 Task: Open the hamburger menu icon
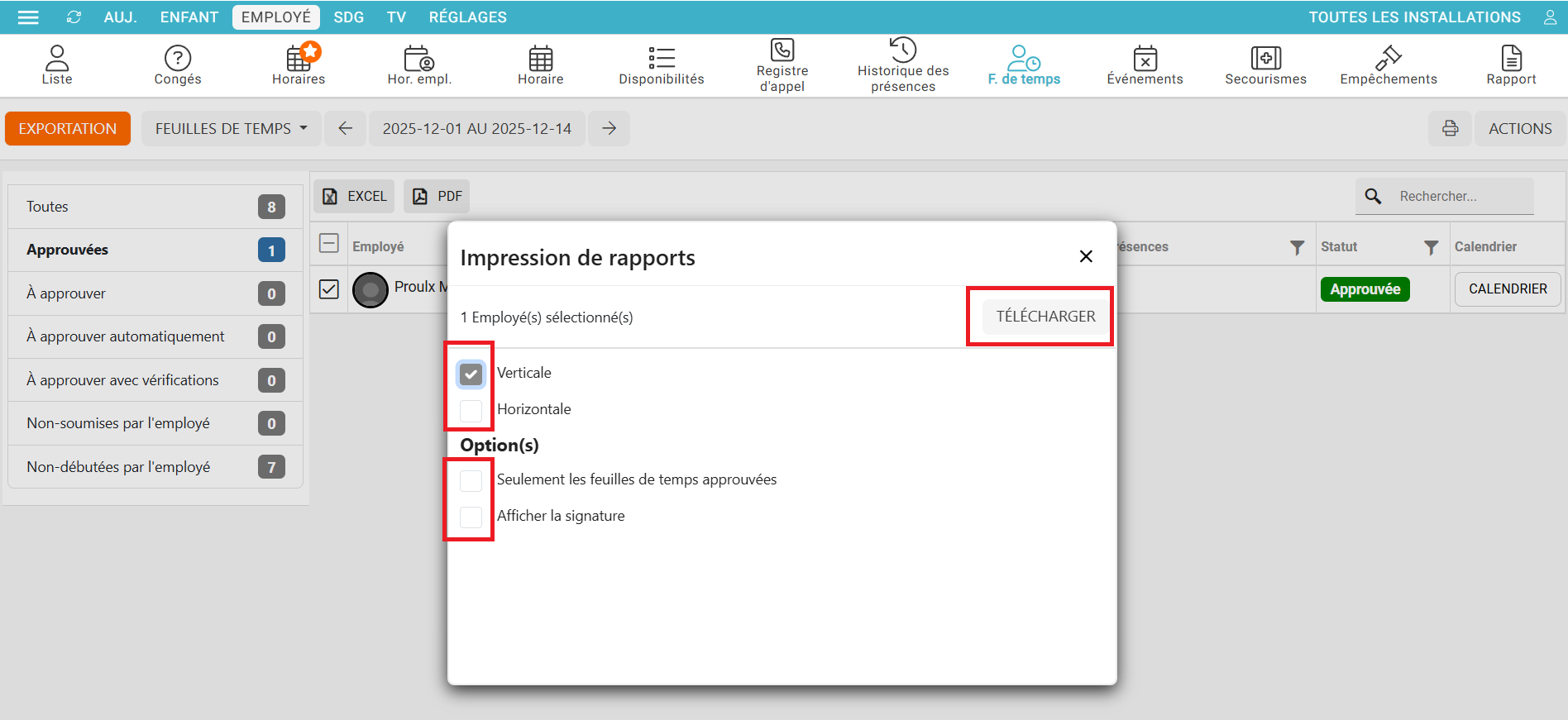[28, 17]
